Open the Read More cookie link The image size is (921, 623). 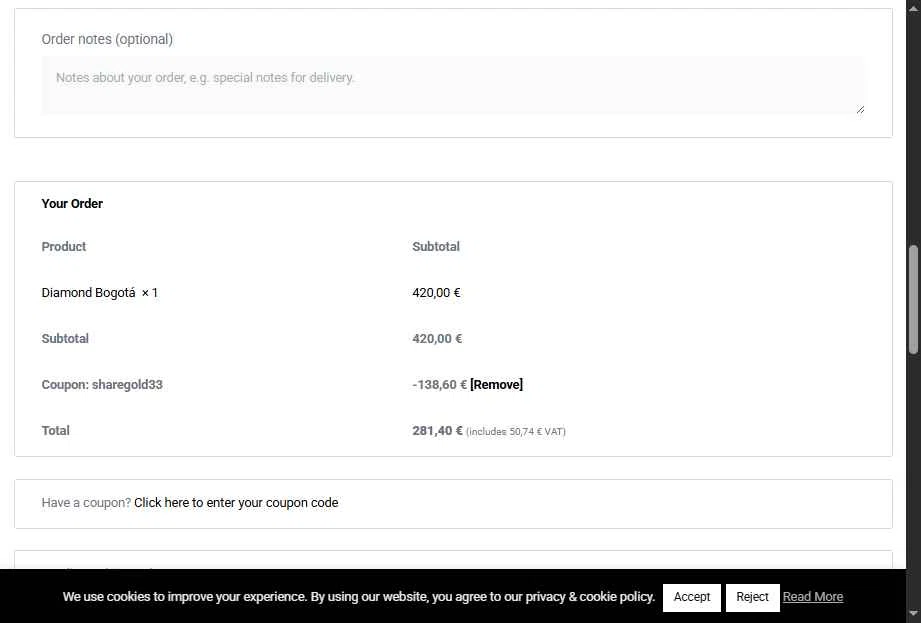coord(812,597)
